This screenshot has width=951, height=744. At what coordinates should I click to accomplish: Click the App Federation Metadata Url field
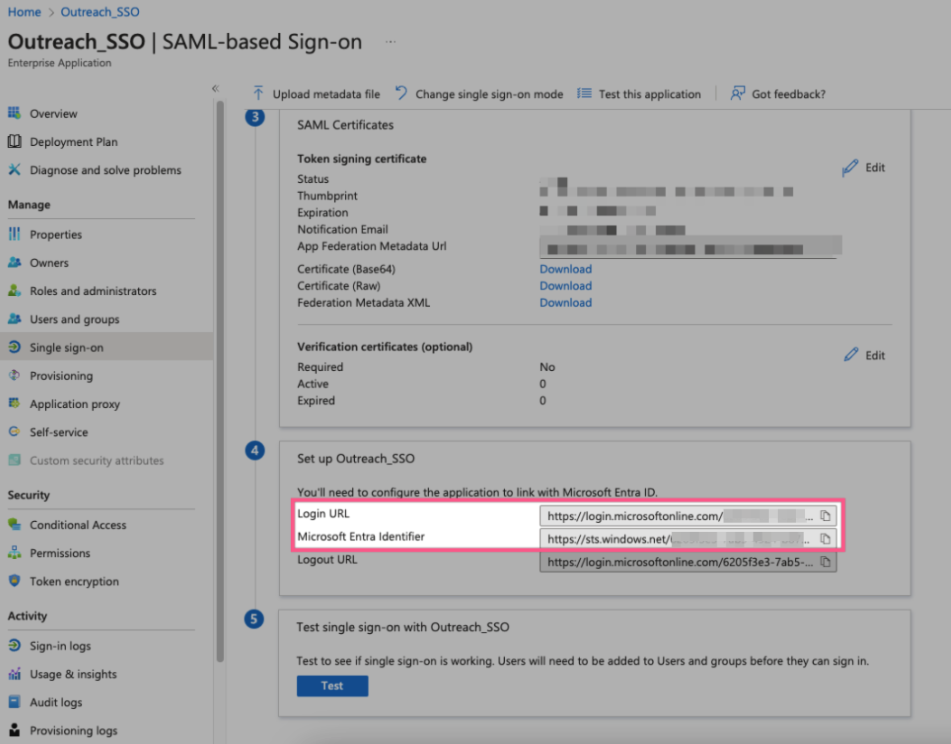tap(690, 247)
